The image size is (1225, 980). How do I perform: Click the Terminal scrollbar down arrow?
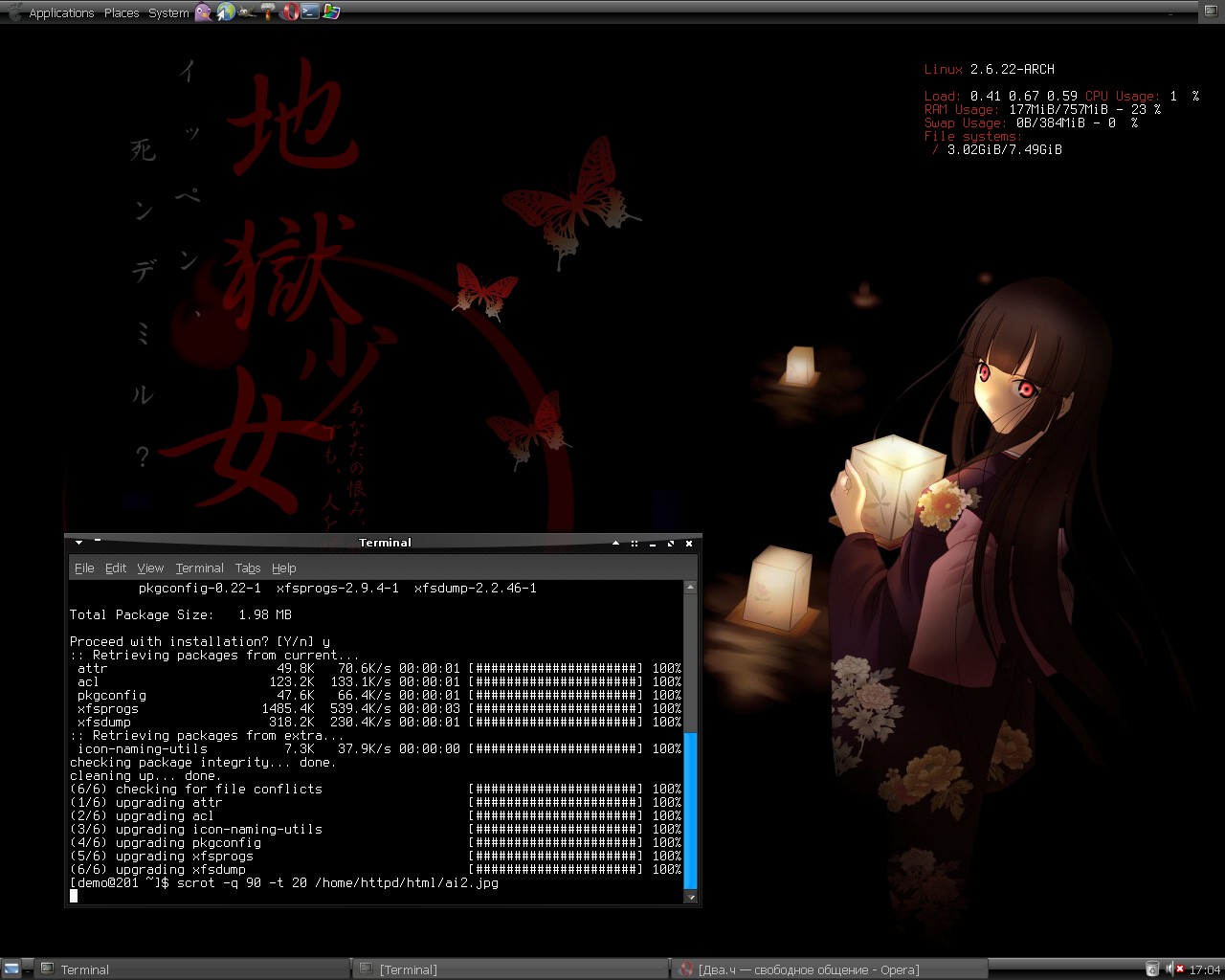coord(690,897)
